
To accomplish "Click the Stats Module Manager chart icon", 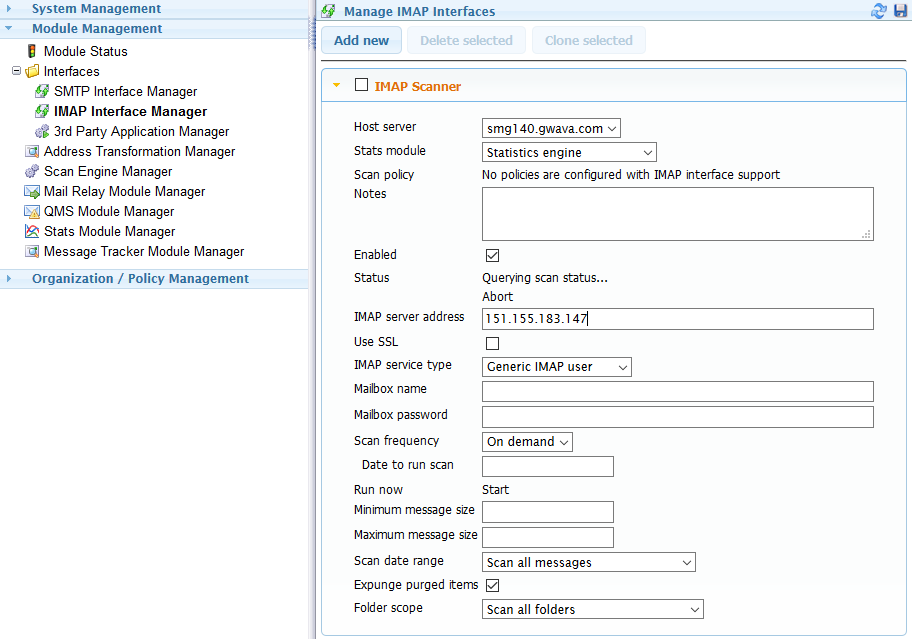I will pos(32,232).
